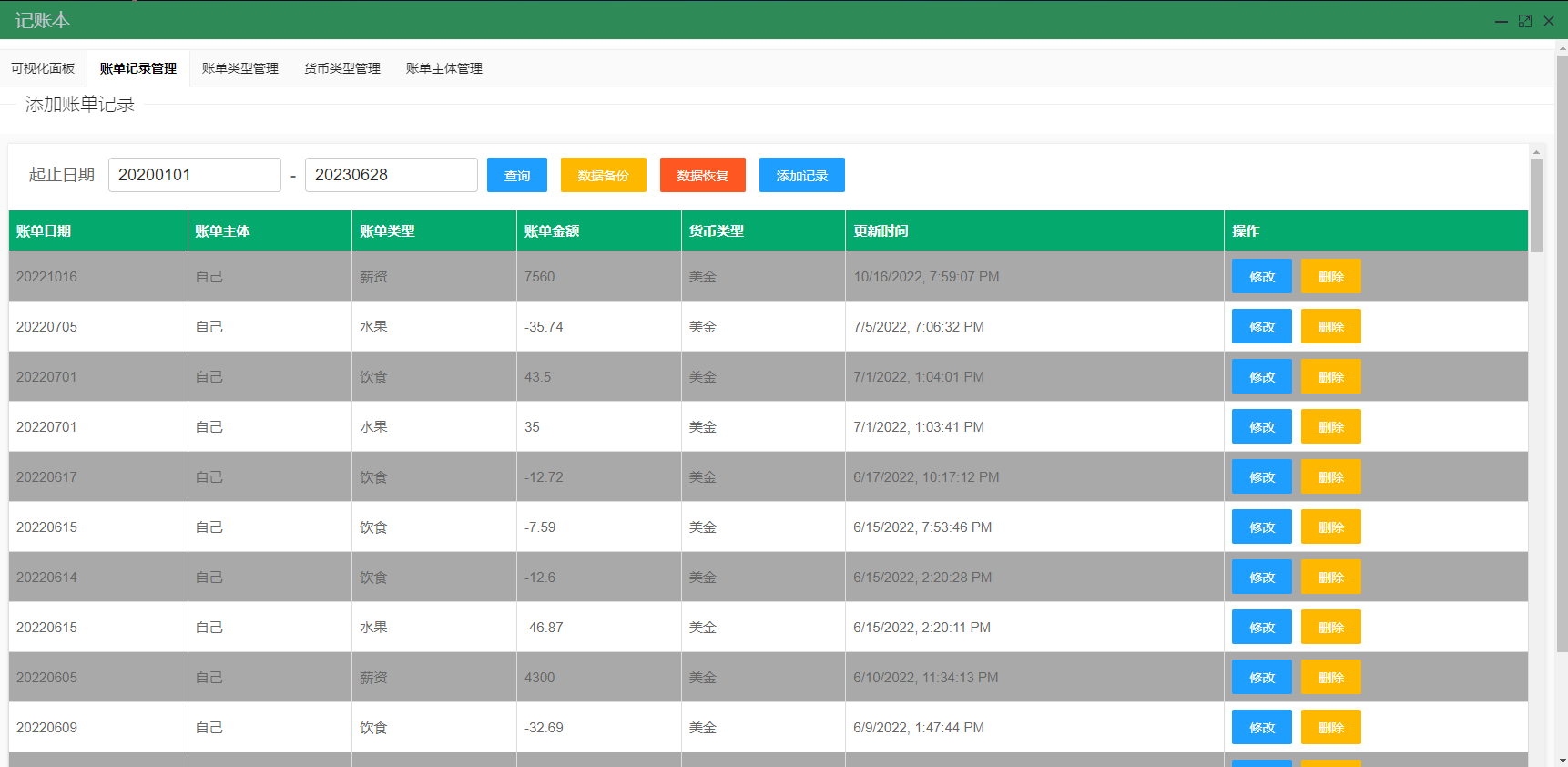Click the 账单类型 column header
Screen dimensions: 1568x767
(434, 230)
